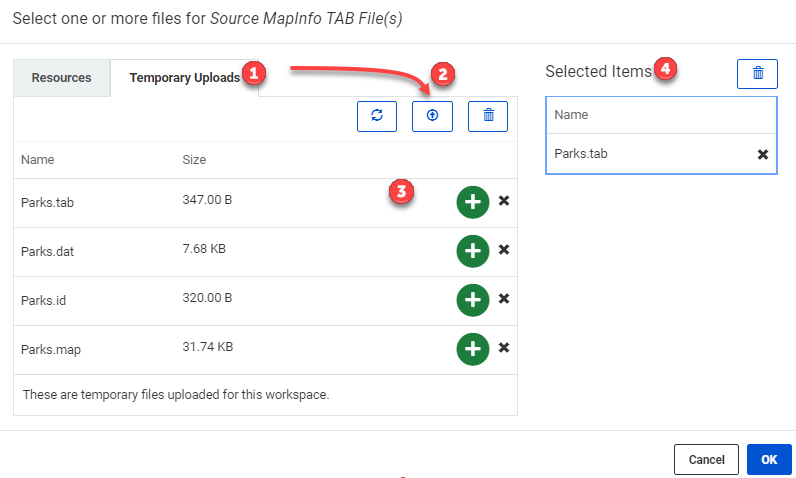Delete the Parks.map upload with its X
Viewport: 796px width, 478px height.
point(504,348)
